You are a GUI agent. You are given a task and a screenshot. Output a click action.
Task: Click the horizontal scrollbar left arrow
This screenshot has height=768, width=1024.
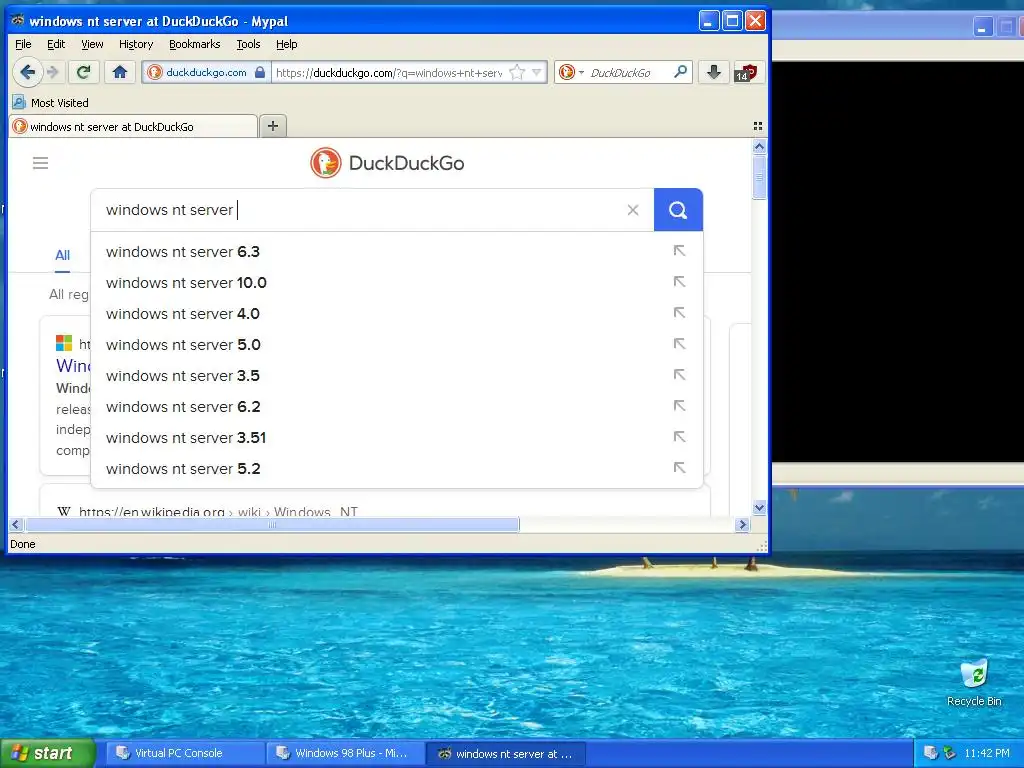pos(16,524)
